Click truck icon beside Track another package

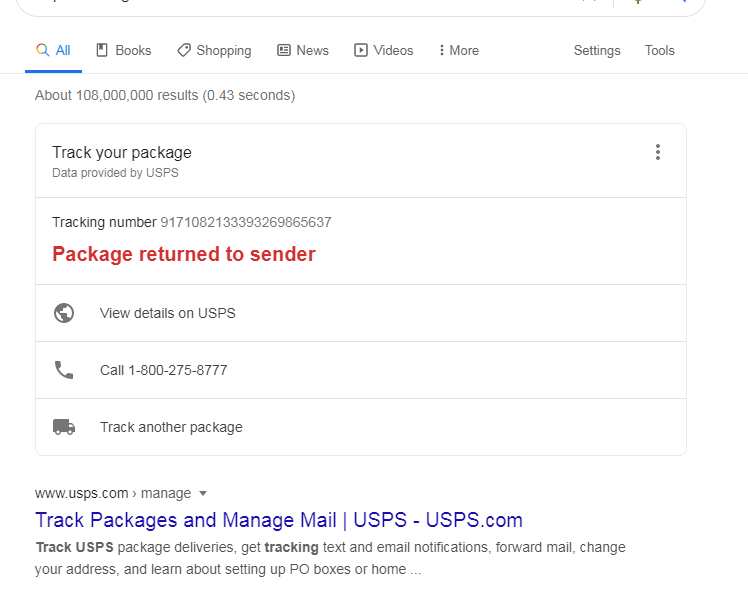(x=64, y=427)
